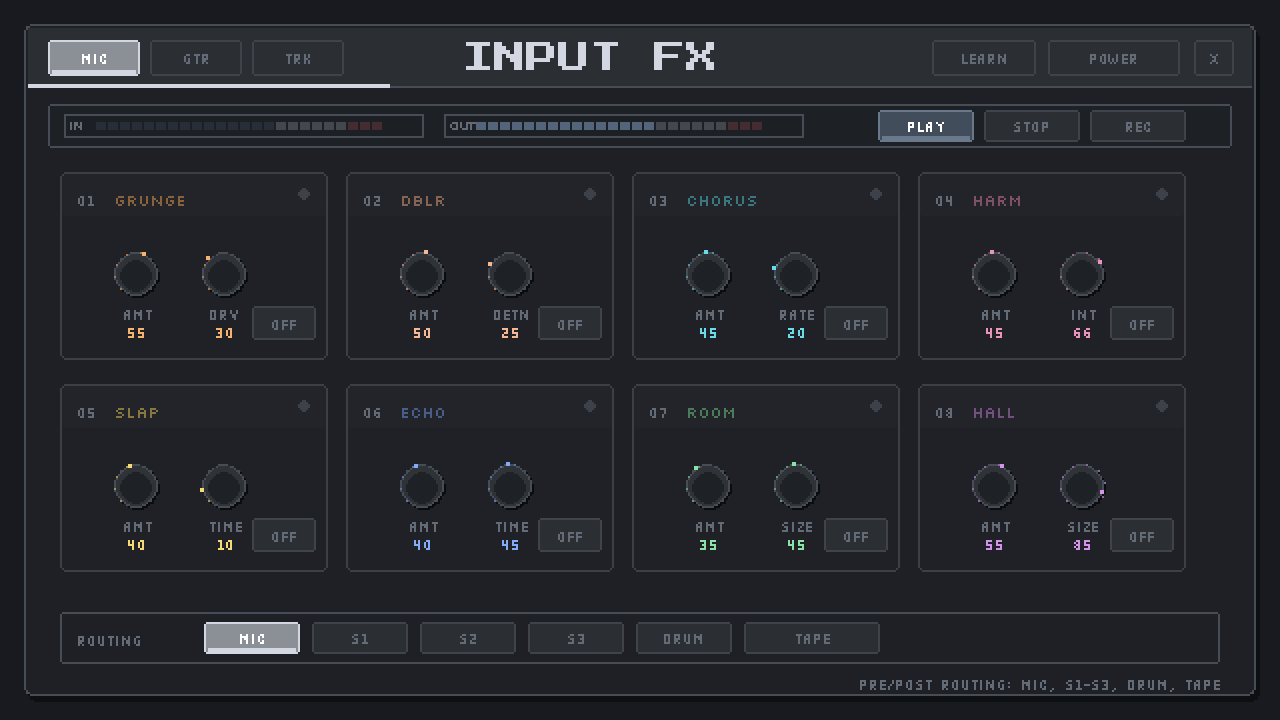
Task: Click the diamond indicator on the GRUNGE panel
Action: [304, 194]
